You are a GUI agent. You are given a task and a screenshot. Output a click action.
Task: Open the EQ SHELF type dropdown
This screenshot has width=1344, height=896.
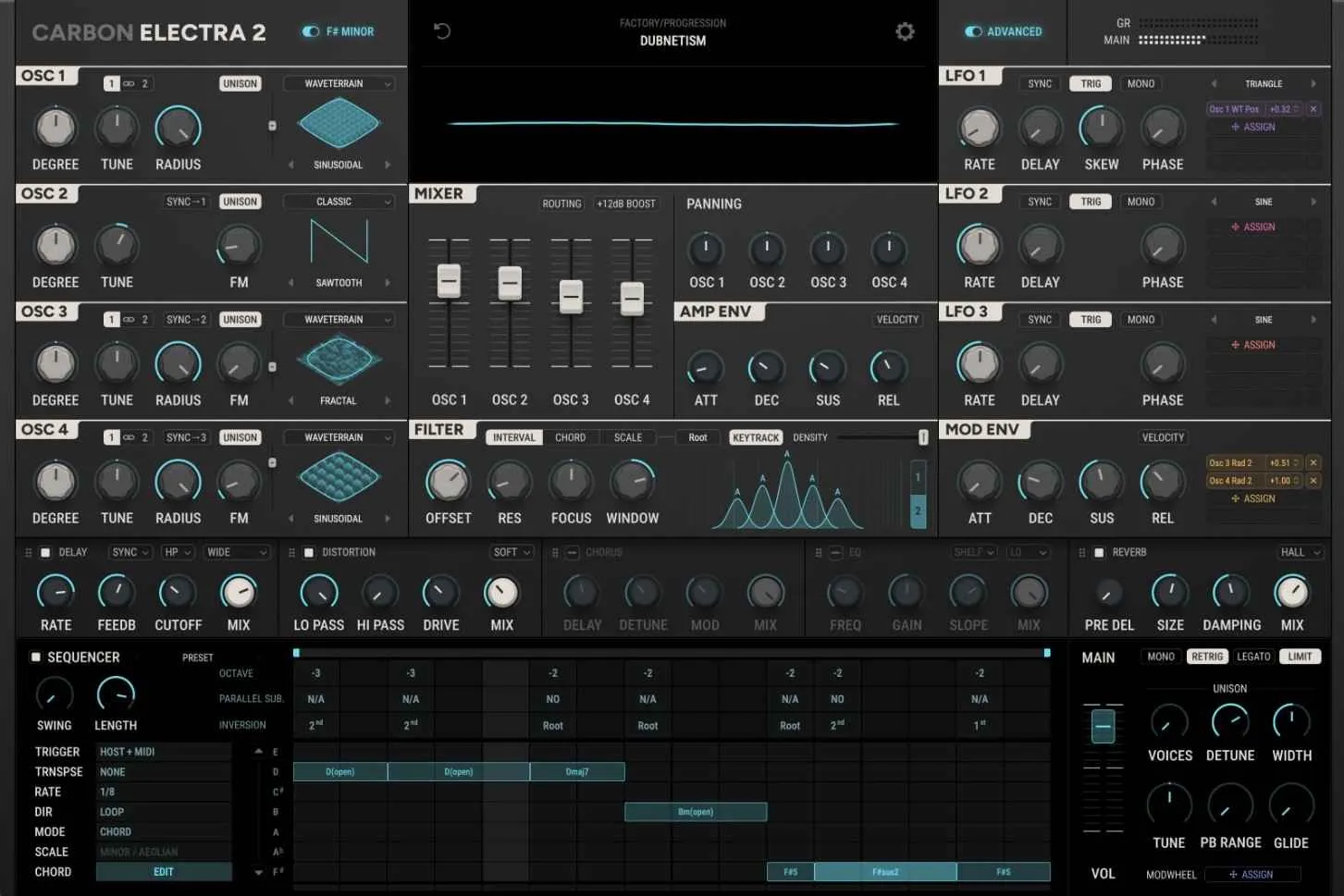click(973, 553)
